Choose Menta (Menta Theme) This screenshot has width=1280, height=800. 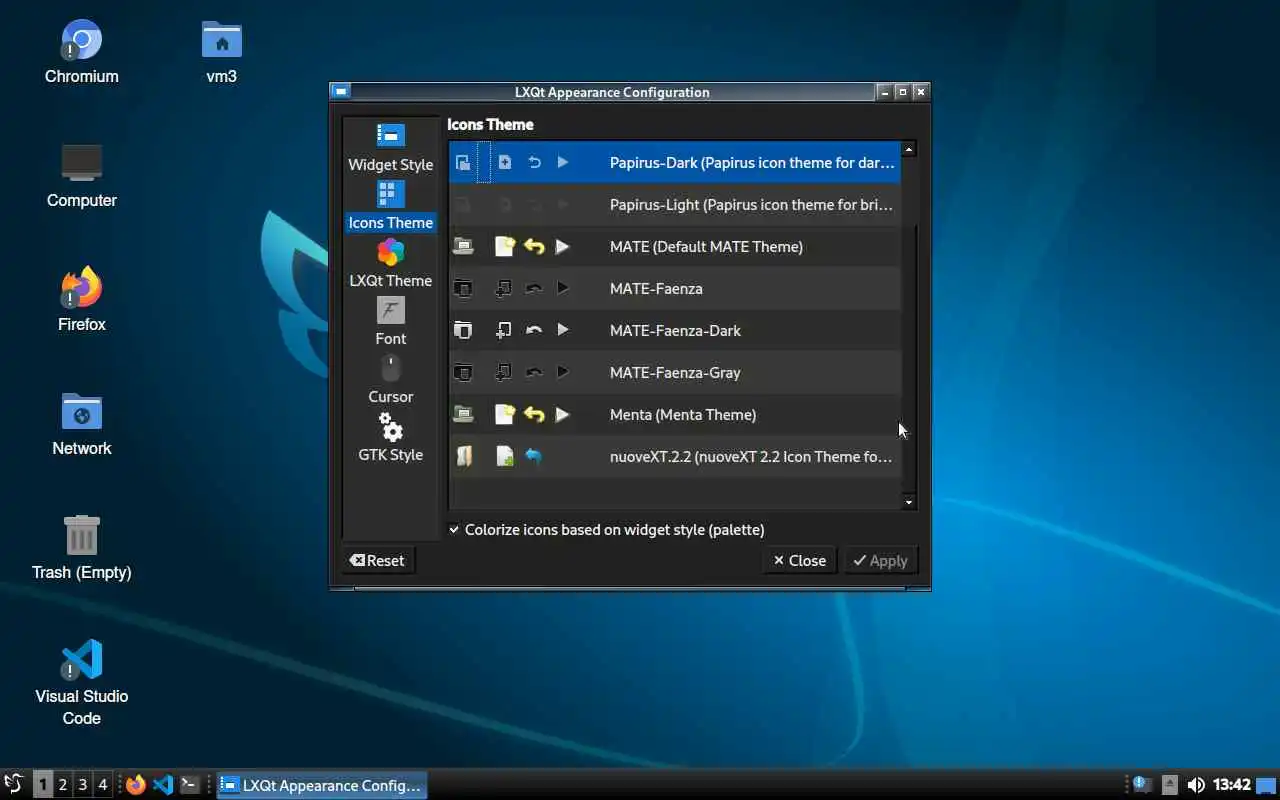(675, 414)
